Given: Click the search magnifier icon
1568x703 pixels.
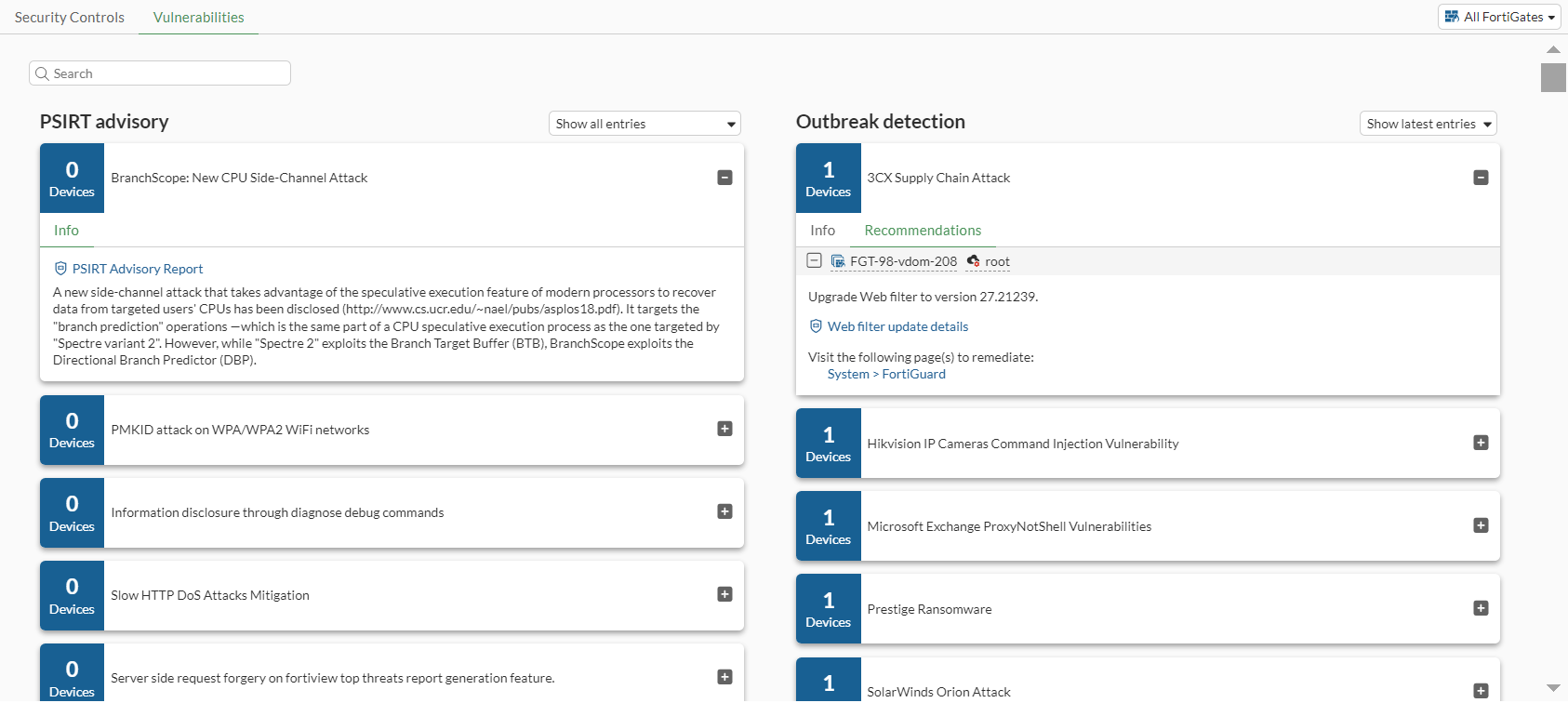Looking at the screenshot, I should pos(42,73).
